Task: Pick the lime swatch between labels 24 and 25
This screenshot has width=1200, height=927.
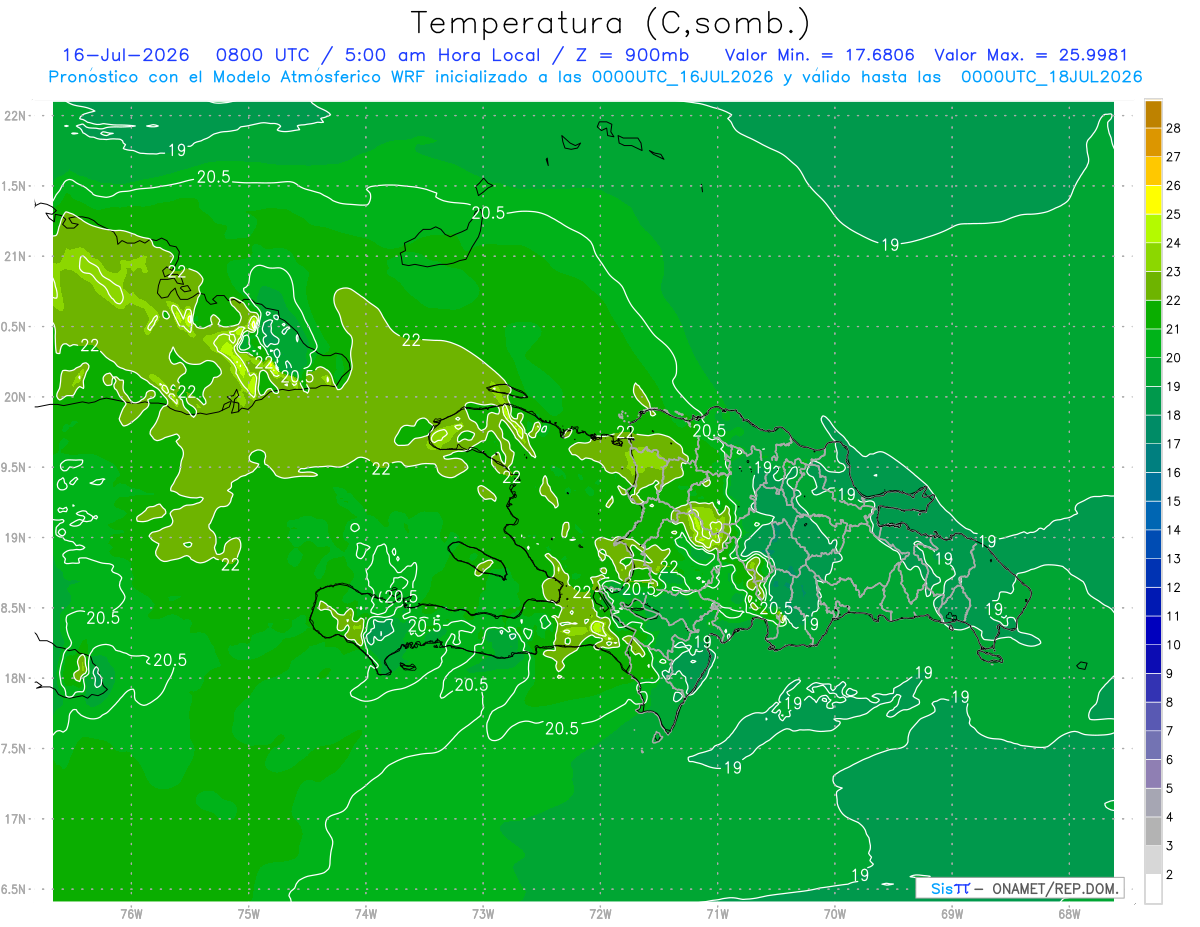Action: point(1153,229)
